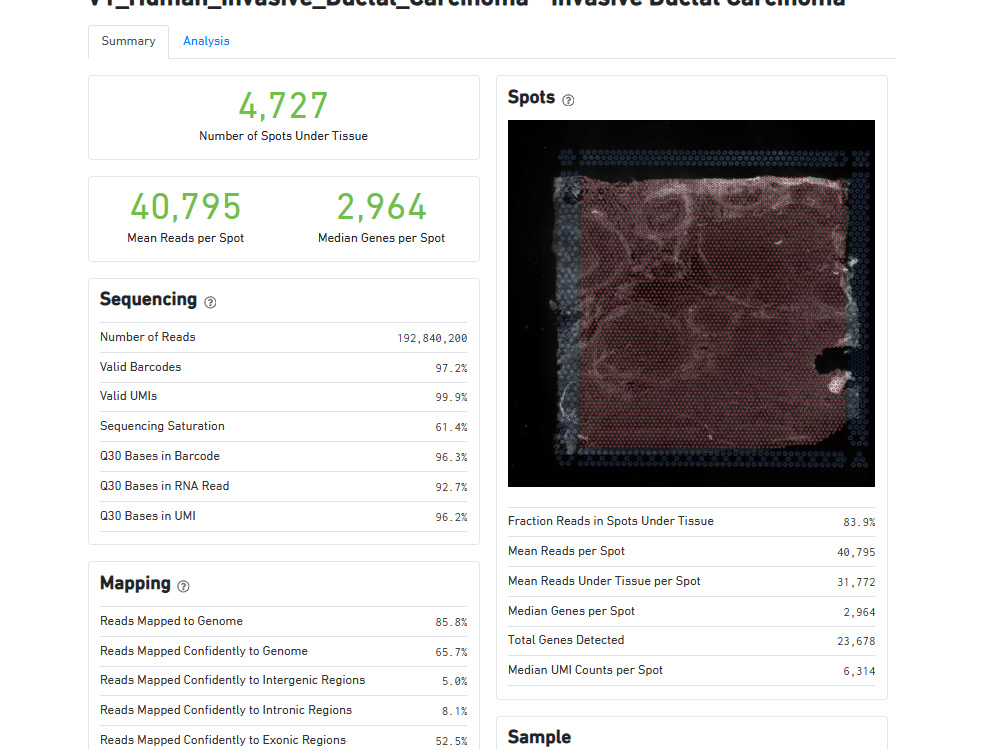Select Mean Reads per Spot table label

tap(566, 551)
